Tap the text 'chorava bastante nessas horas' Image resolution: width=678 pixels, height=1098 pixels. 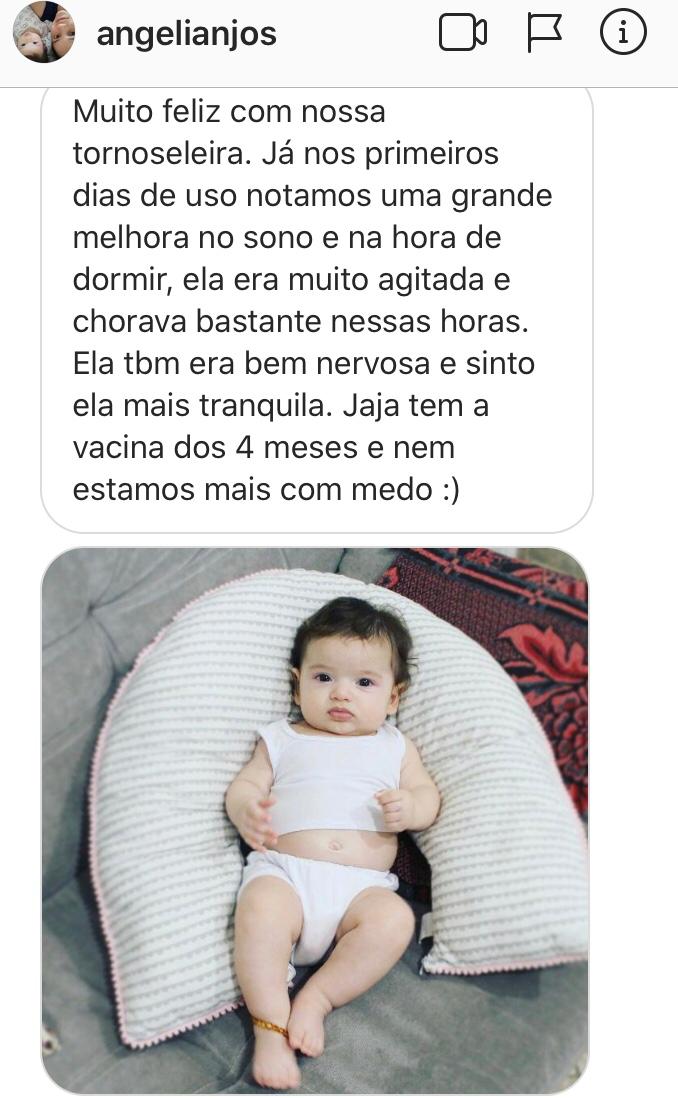click(300, 321)
